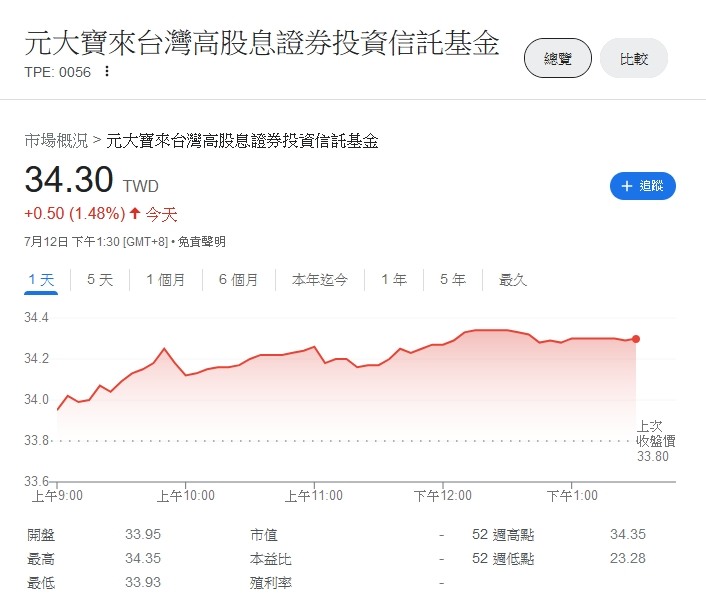Follow the fund with 追蹤 button
Viewport: 706px width, 607px height.
[643, 186]
